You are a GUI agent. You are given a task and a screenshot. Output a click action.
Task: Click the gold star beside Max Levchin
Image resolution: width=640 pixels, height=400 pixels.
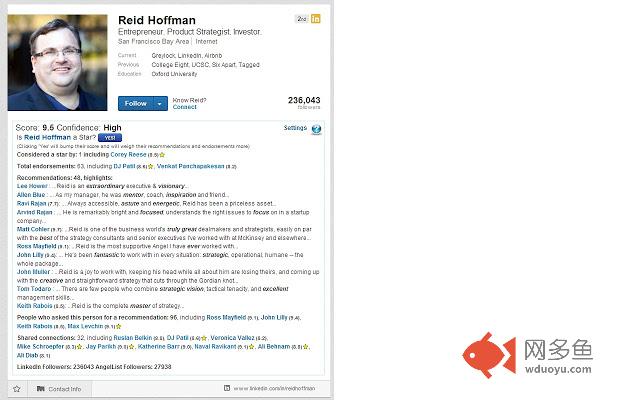point(120,326)
